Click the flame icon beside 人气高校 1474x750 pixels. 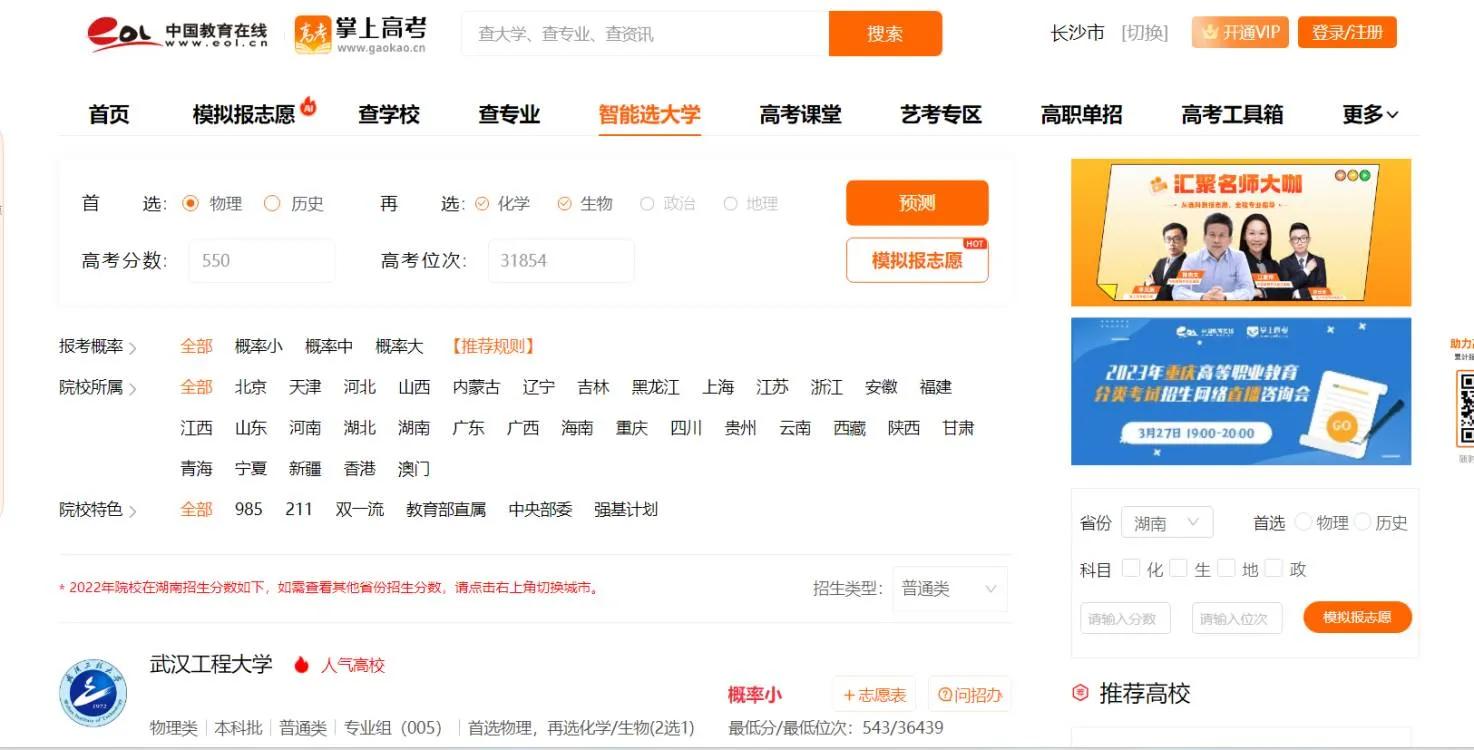(x=303, y=664)
